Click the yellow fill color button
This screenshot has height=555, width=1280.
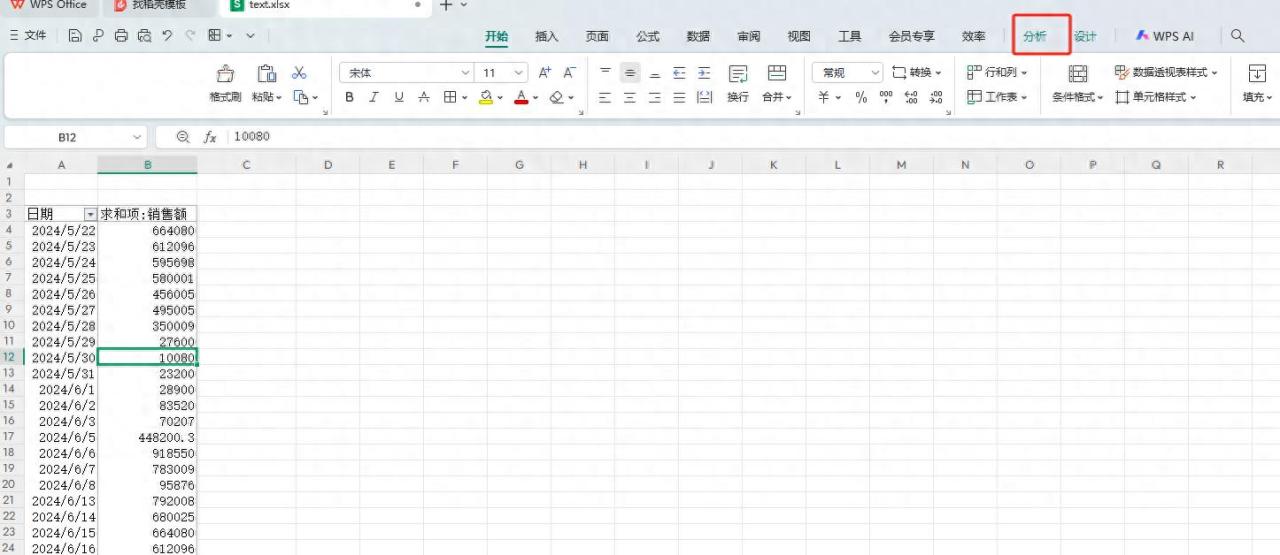pos(486,98)
